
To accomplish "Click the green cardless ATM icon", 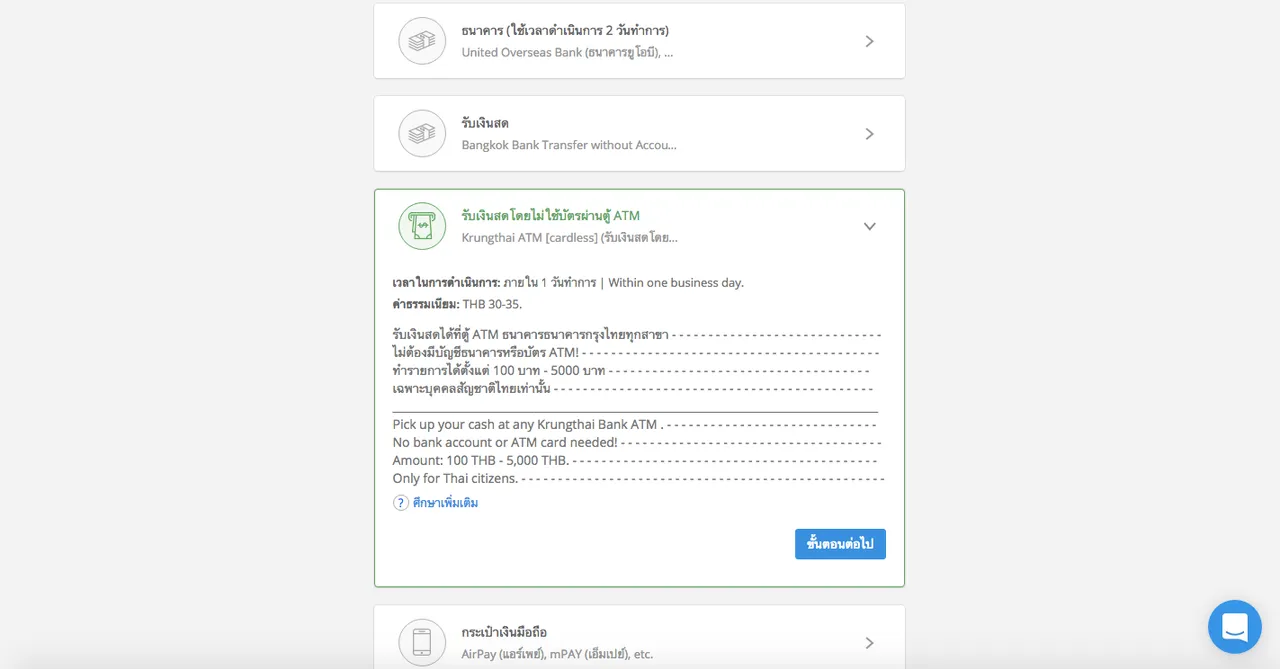I will pyautogui.click(x=422, y=226).
